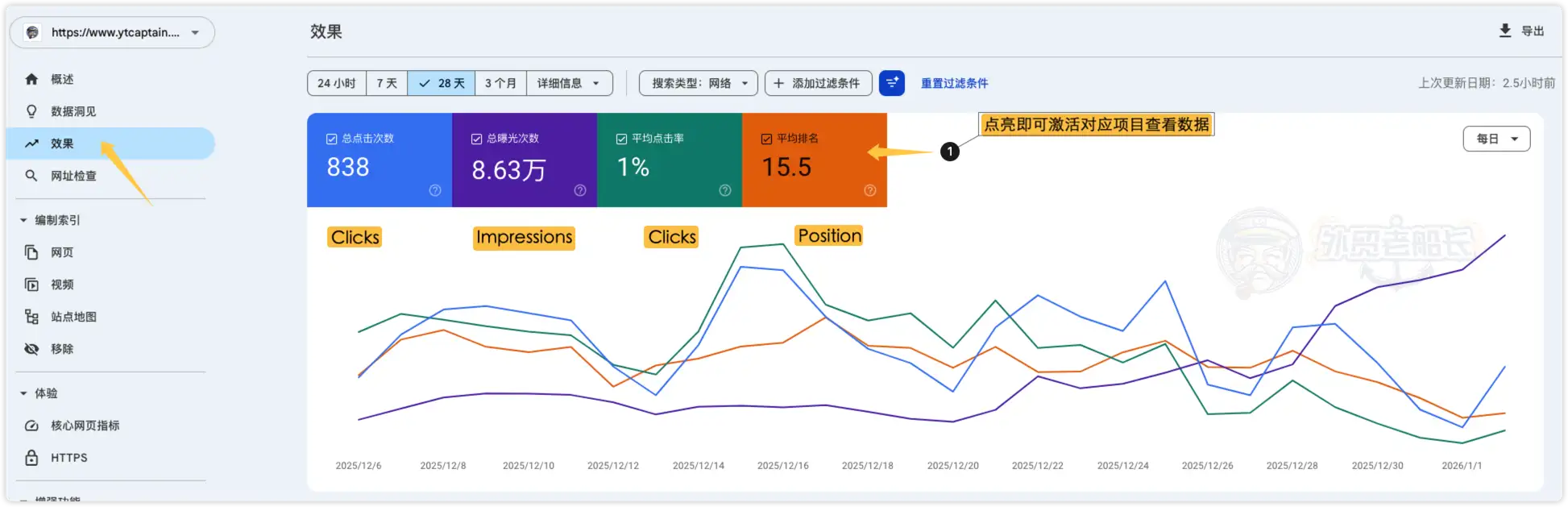Screen dimensions: 1568x507
Task: Switch to the 3 个月 date range
Action: coord(500,83)
